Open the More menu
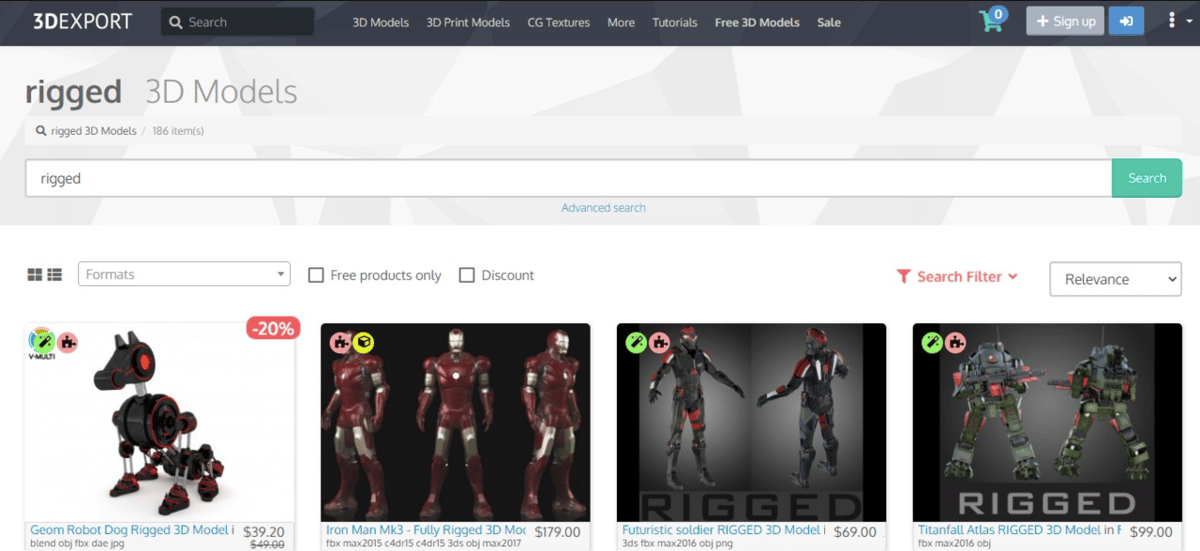 [621, 22]
